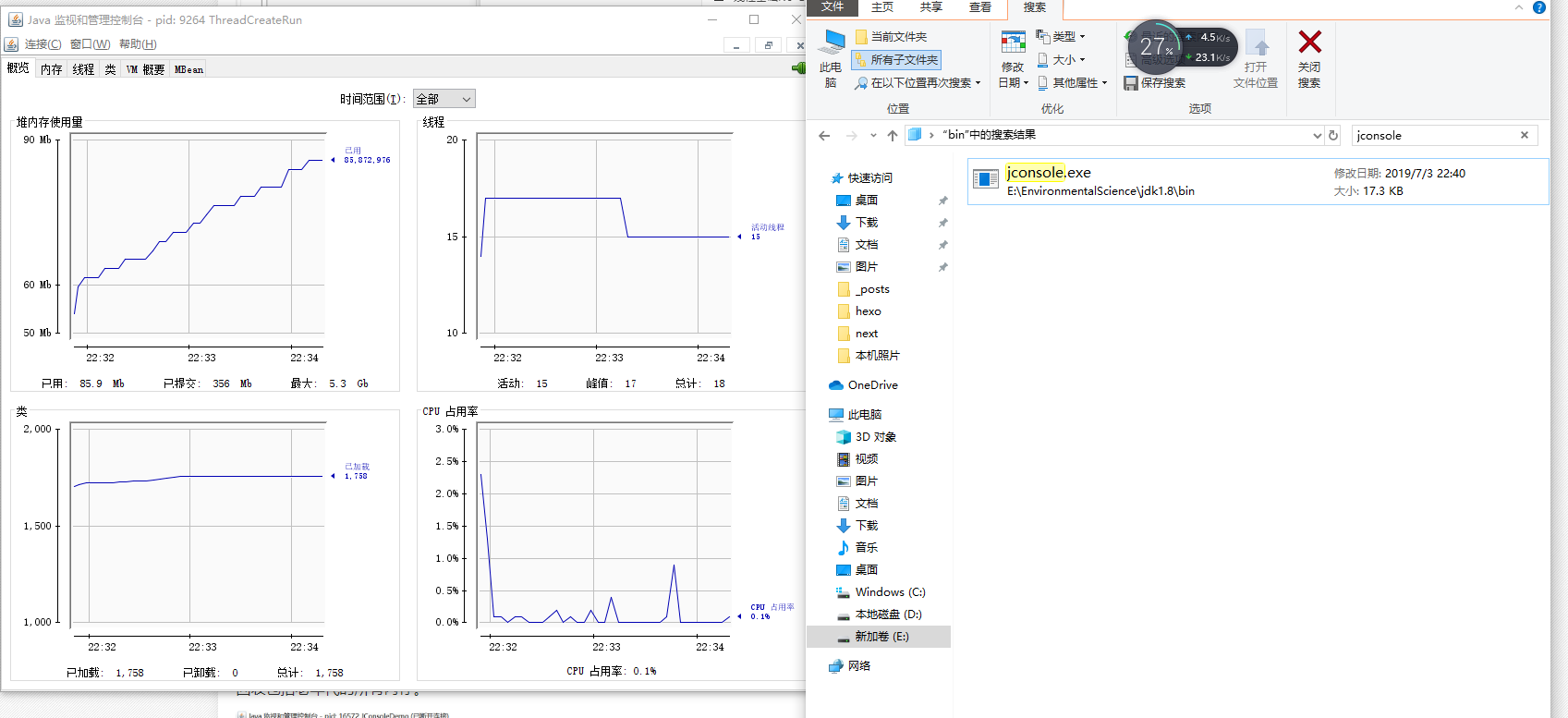The image size is (1568, 718).
Task: Select 新加卷 (E:) drive
Action: pos(879,637)
